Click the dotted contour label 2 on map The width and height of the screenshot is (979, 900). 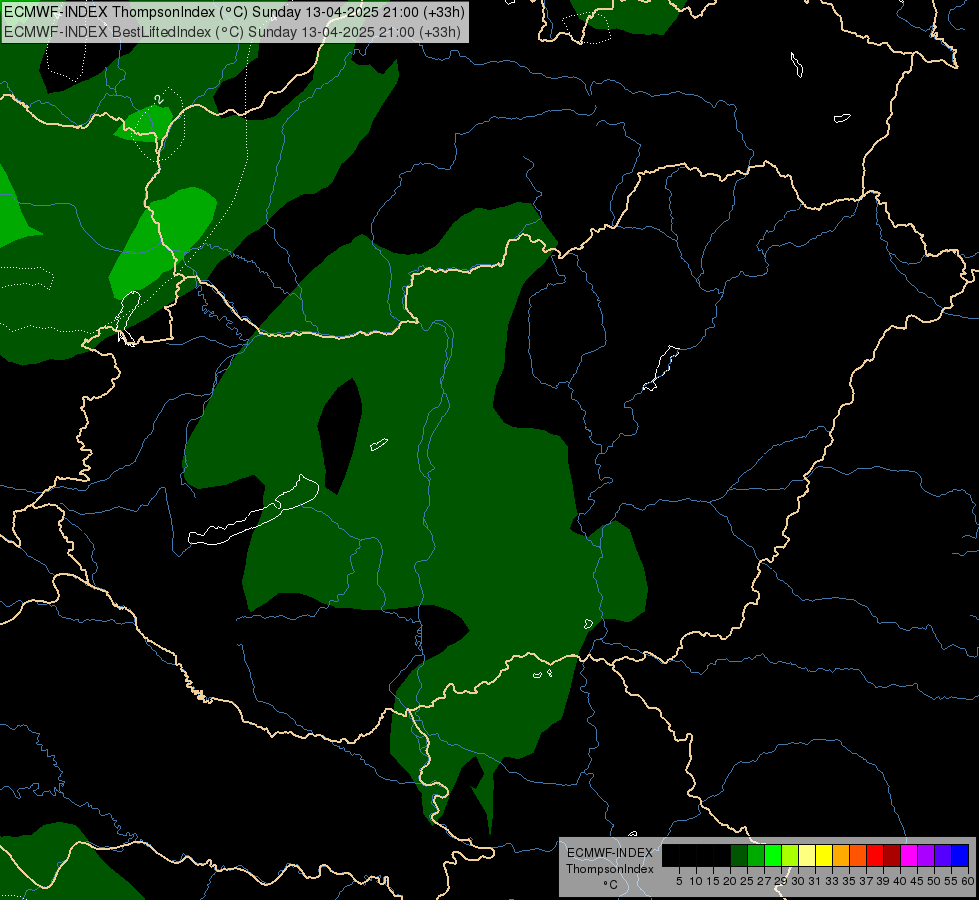159,99
